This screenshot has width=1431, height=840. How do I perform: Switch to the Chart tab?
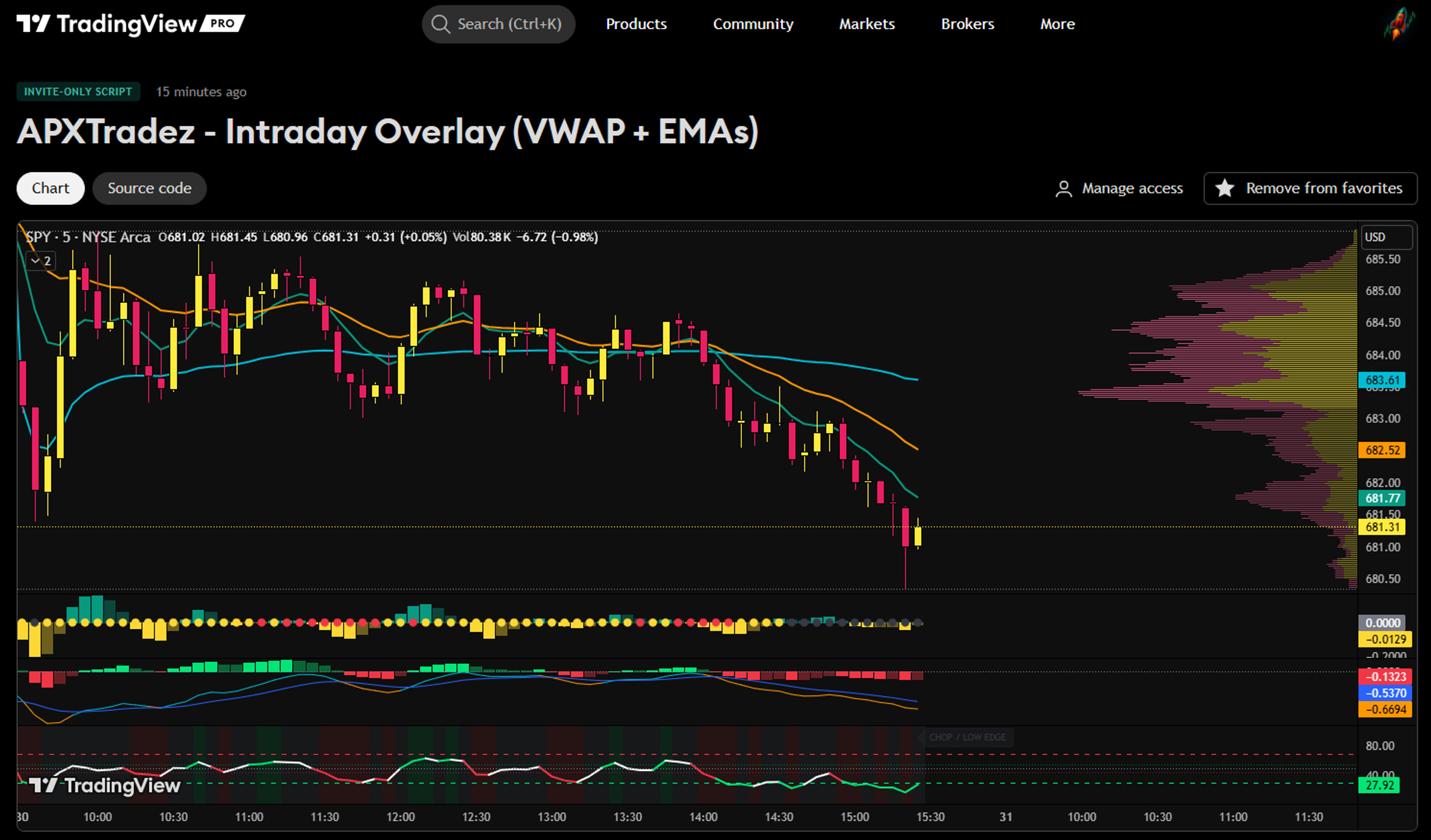pos(51,188)
